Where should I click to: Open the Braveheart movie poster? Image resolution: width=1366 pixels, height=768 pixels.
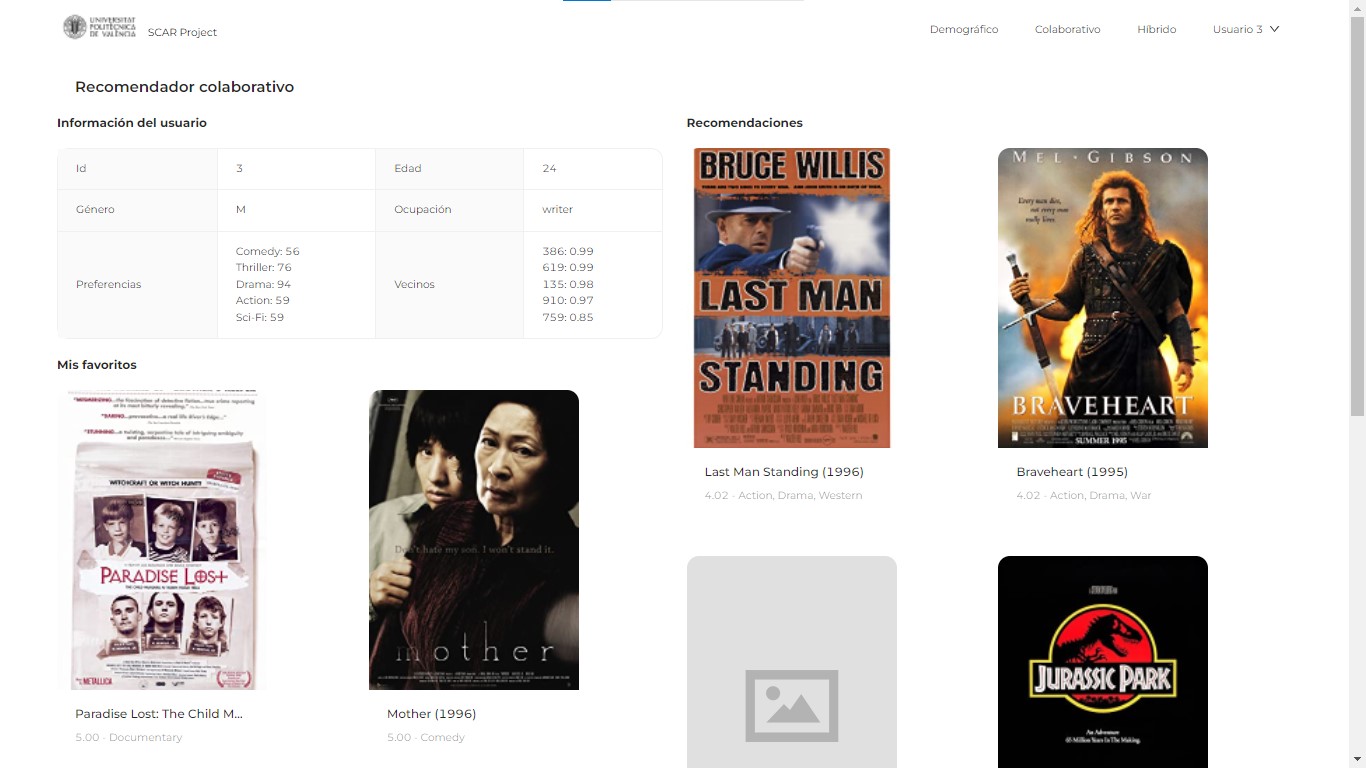1103,298
